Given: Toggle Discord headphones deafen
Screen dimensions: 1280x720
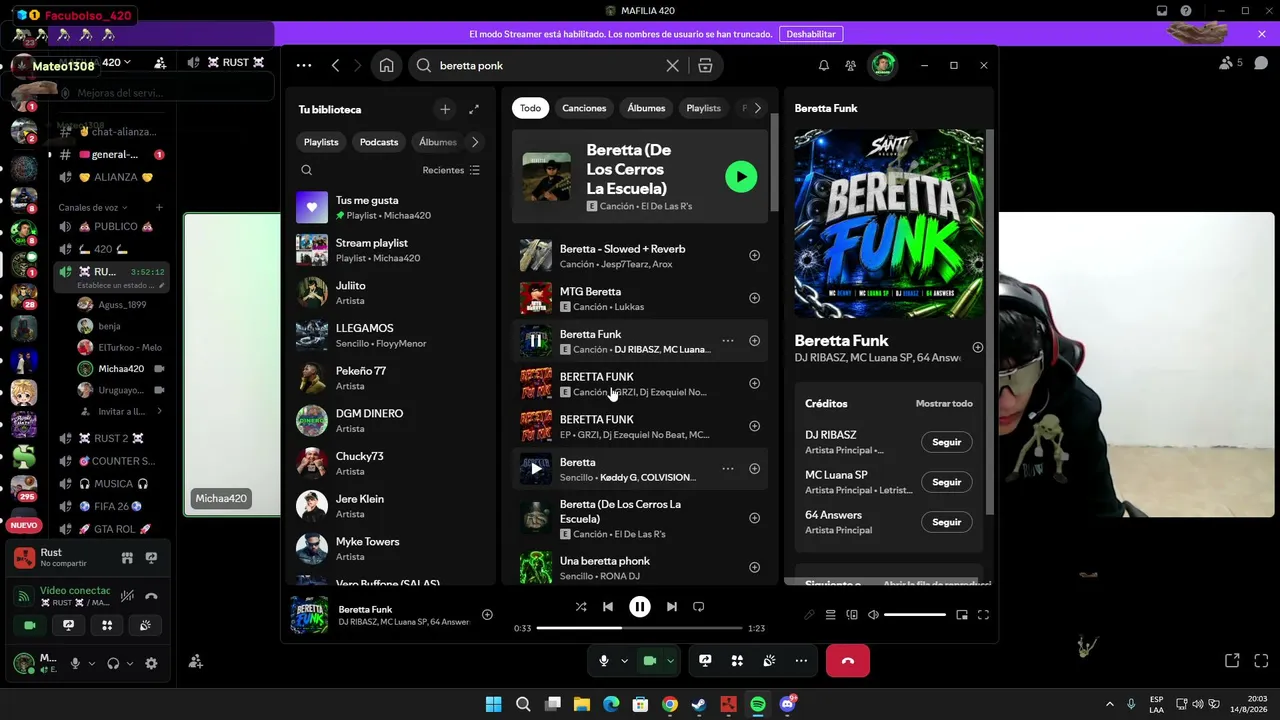Looking at the screenshot, I should [113, 663].
